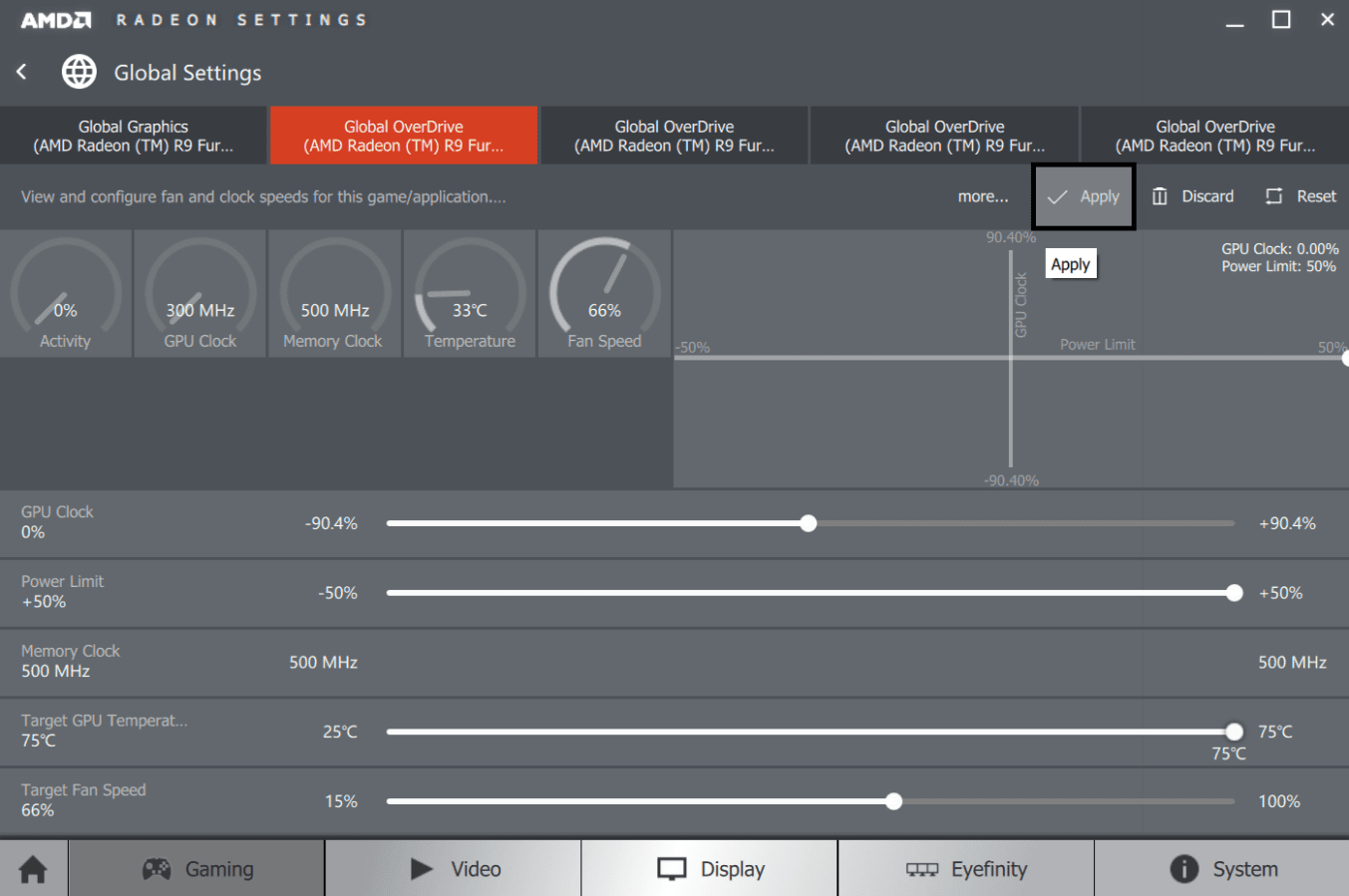
Task: Click the Target GPU Temperature slider handle
Action: click(1234, 732)
